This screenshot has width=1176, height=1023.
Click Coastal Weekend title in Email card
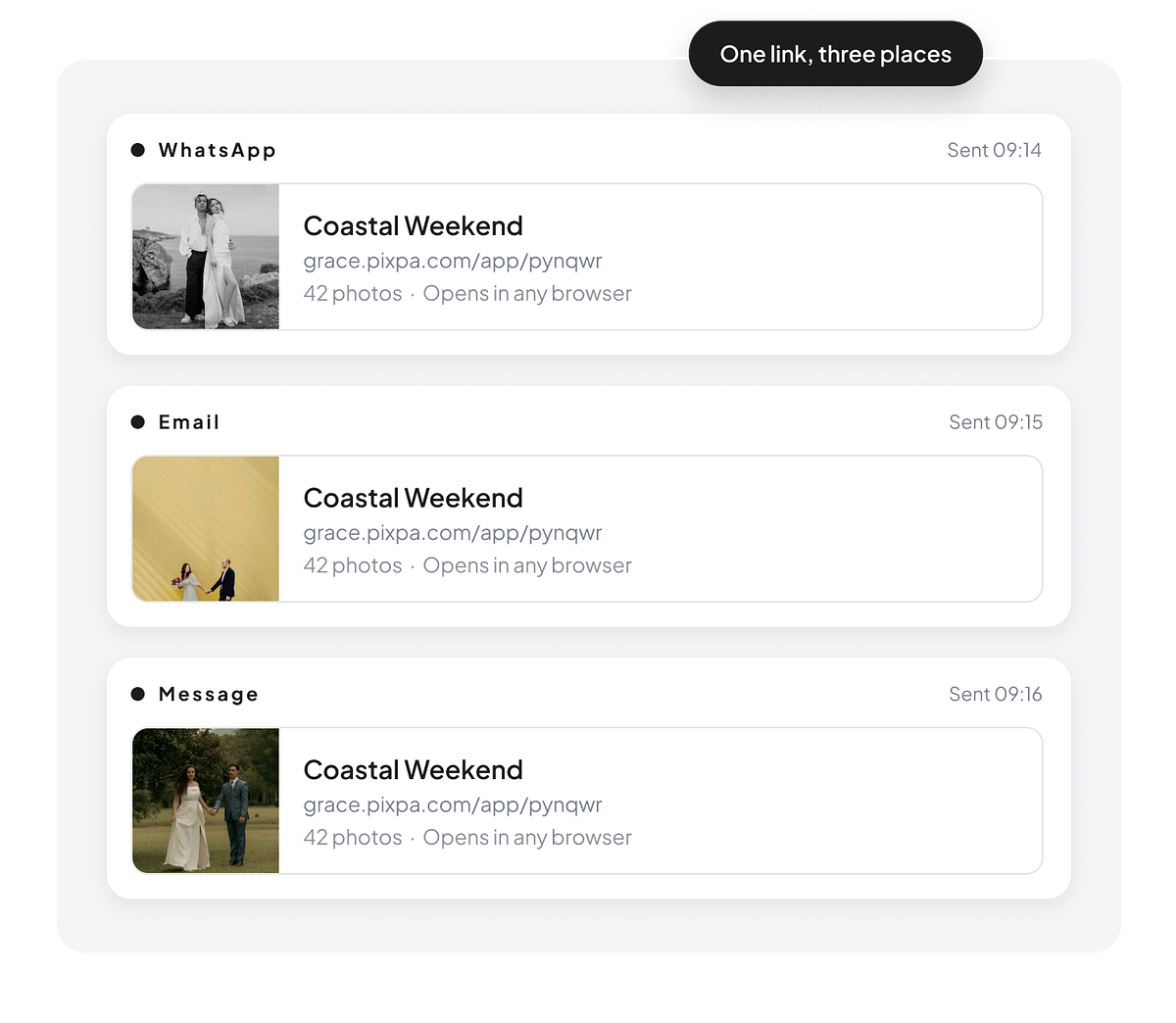point(414,498)
